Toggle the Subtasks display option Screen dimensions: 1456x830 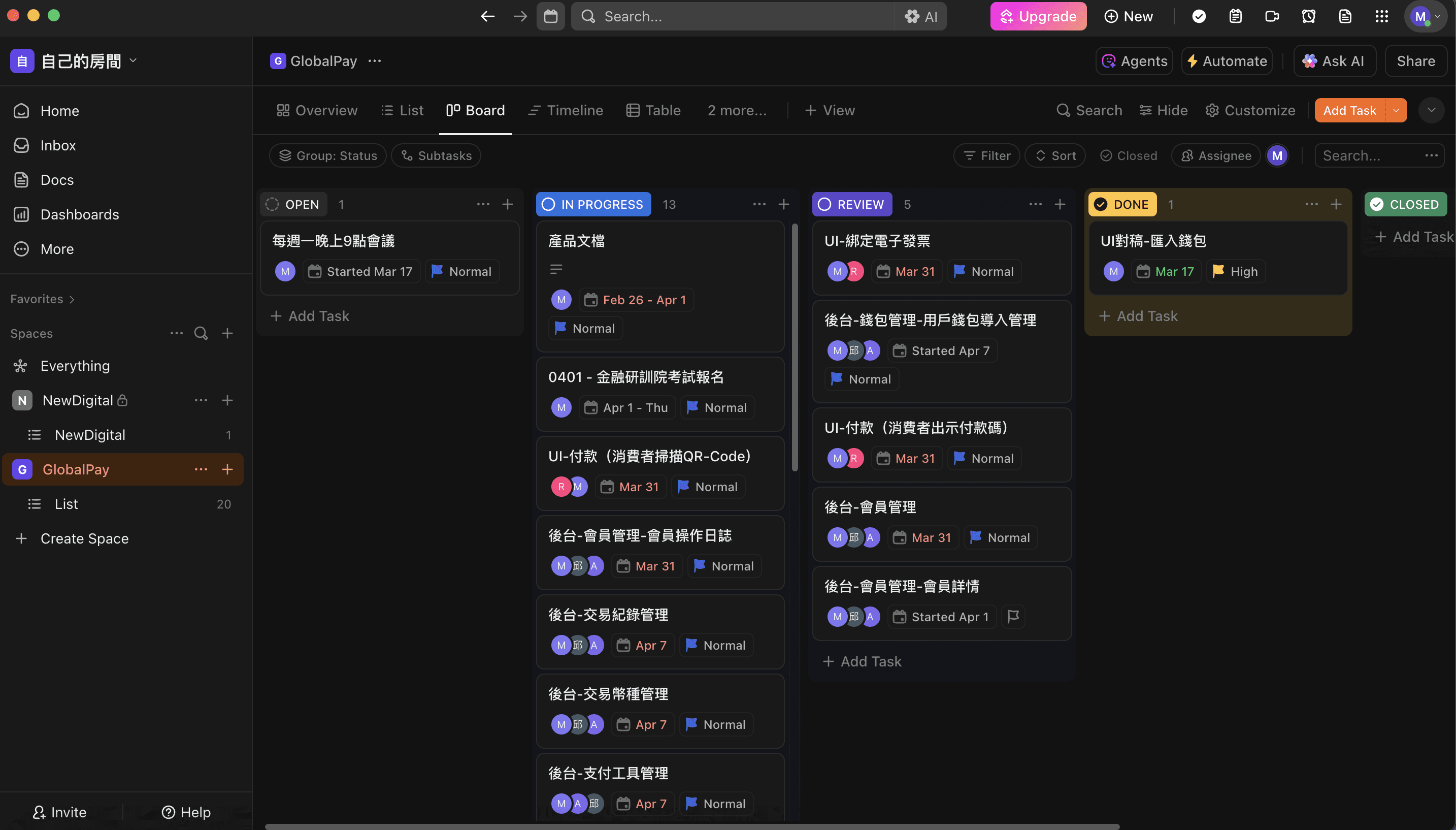point(437,155)
